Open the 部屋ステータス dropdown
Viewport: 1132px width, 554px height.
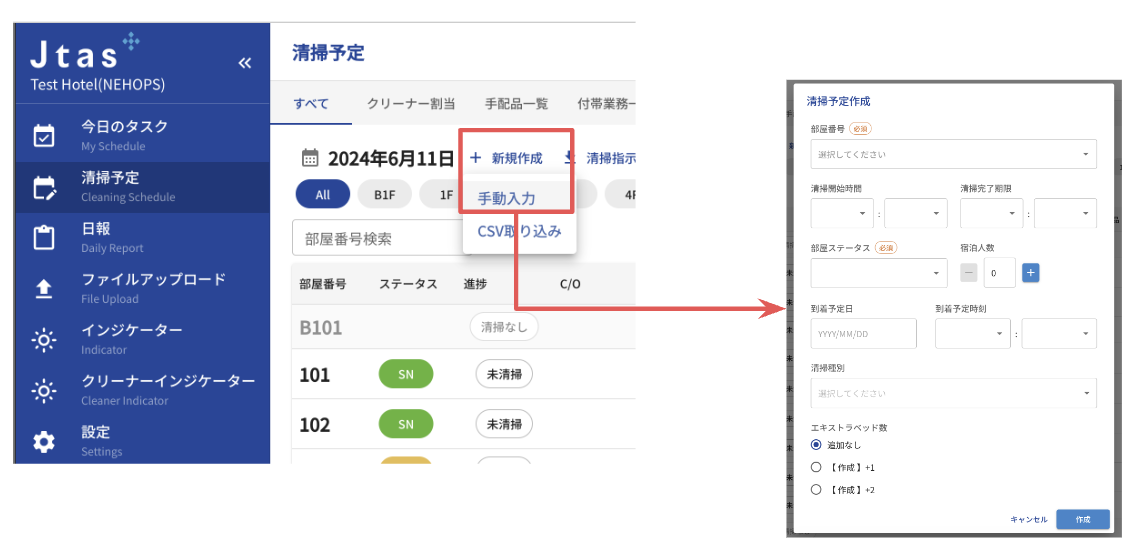pyautogui.click(x=879, y=273)
